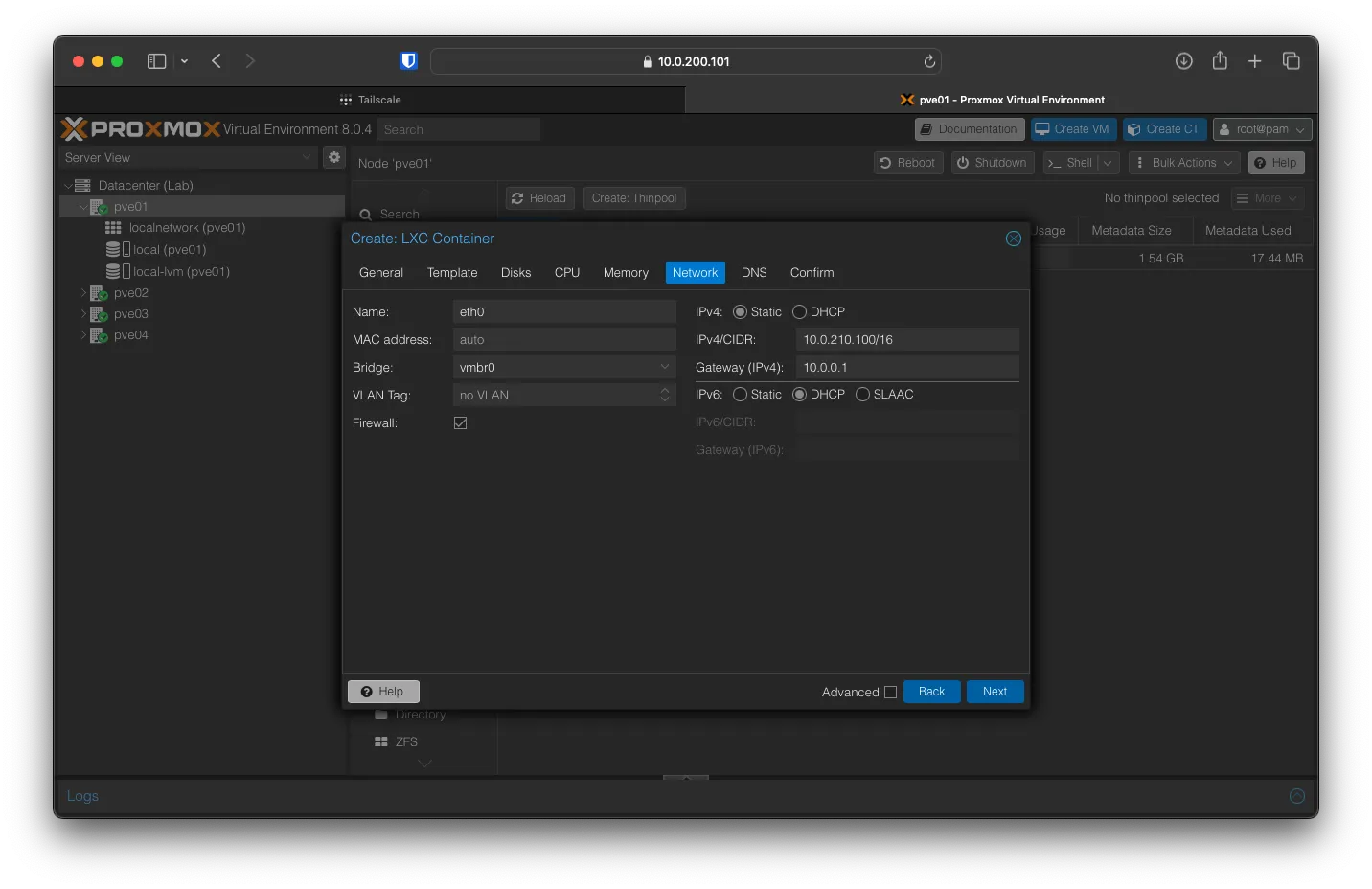Reload page via address bar reload icon
This screenshot has height=889, width=1372.
928,61
